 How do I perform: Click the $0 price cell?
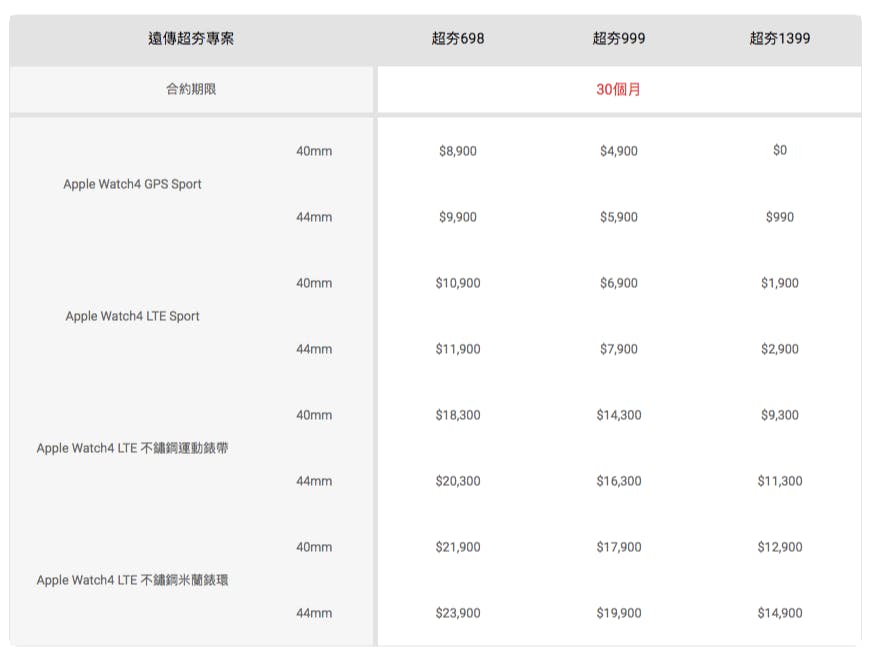tap(780, 150)
